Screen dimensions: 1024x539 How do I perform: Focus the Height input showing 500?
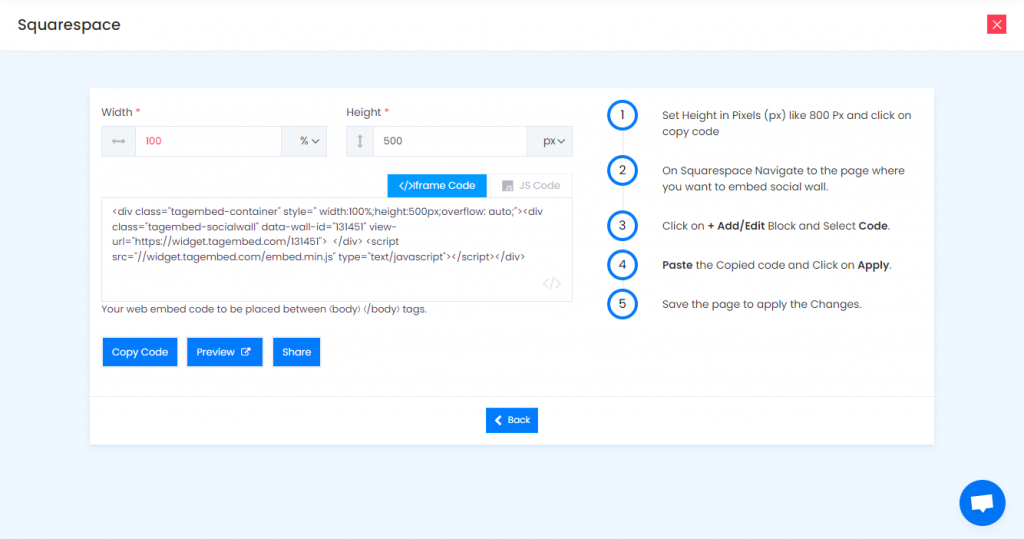[450, 141]
